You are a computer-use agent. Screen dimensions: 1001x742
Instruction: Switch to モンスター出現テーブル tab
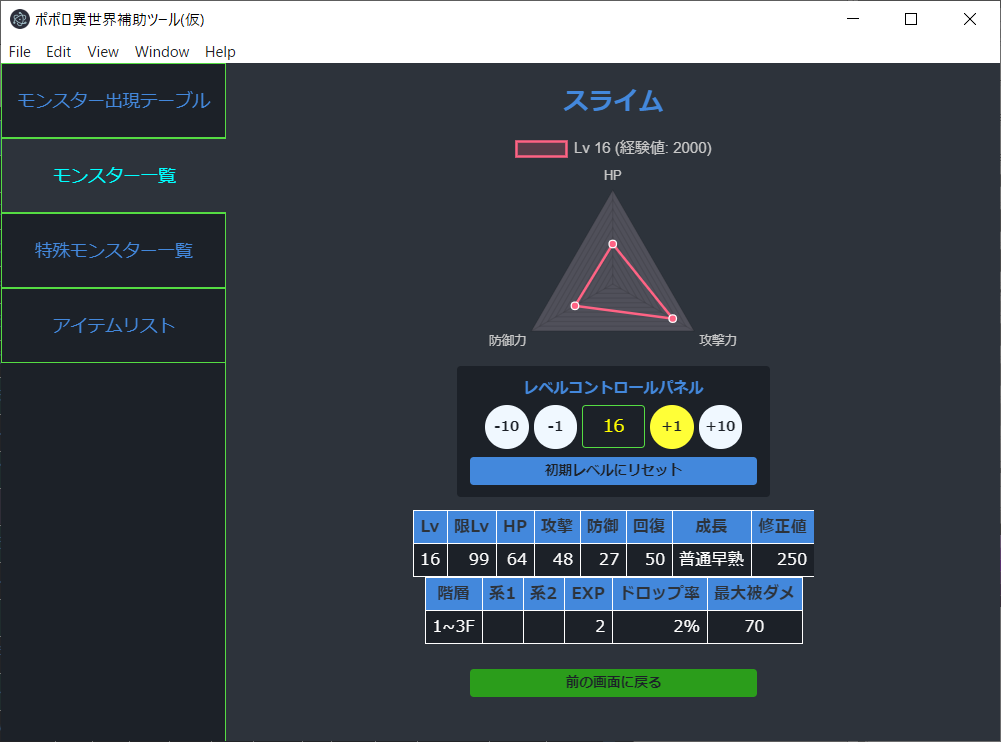114,101
